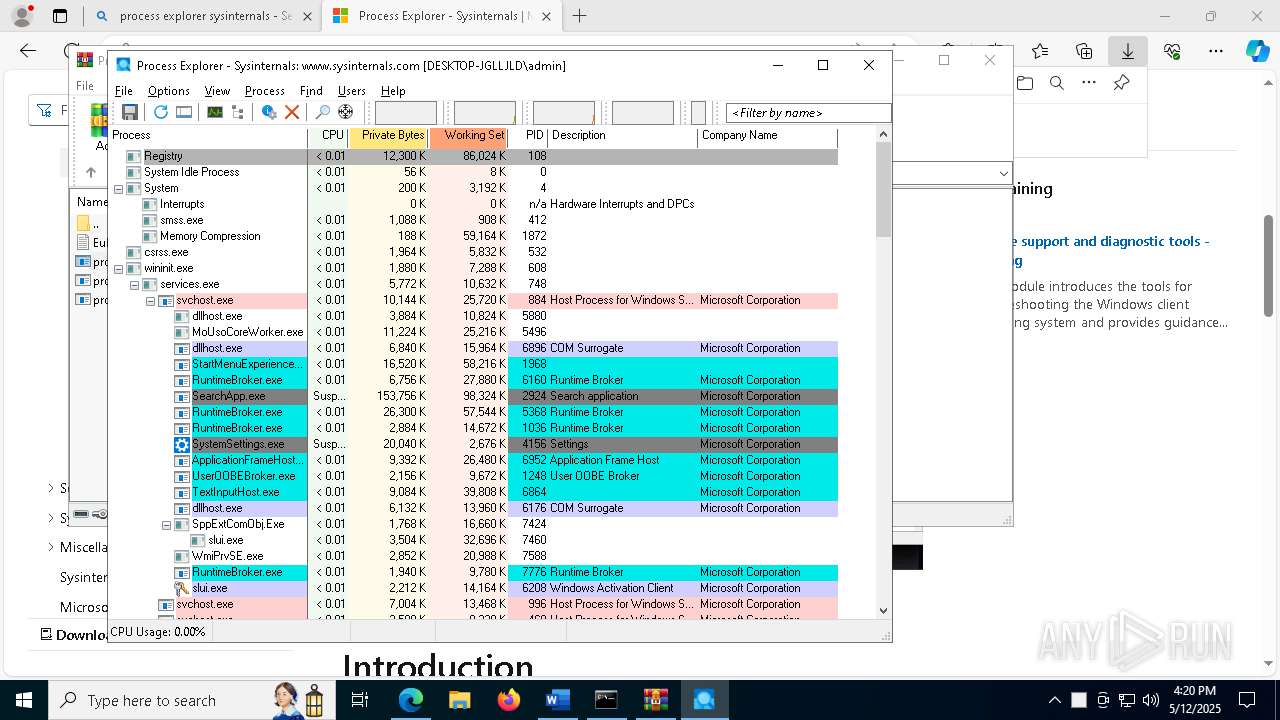1280x720 pixels.
Task: Open the Help menu
Action: 393,90
